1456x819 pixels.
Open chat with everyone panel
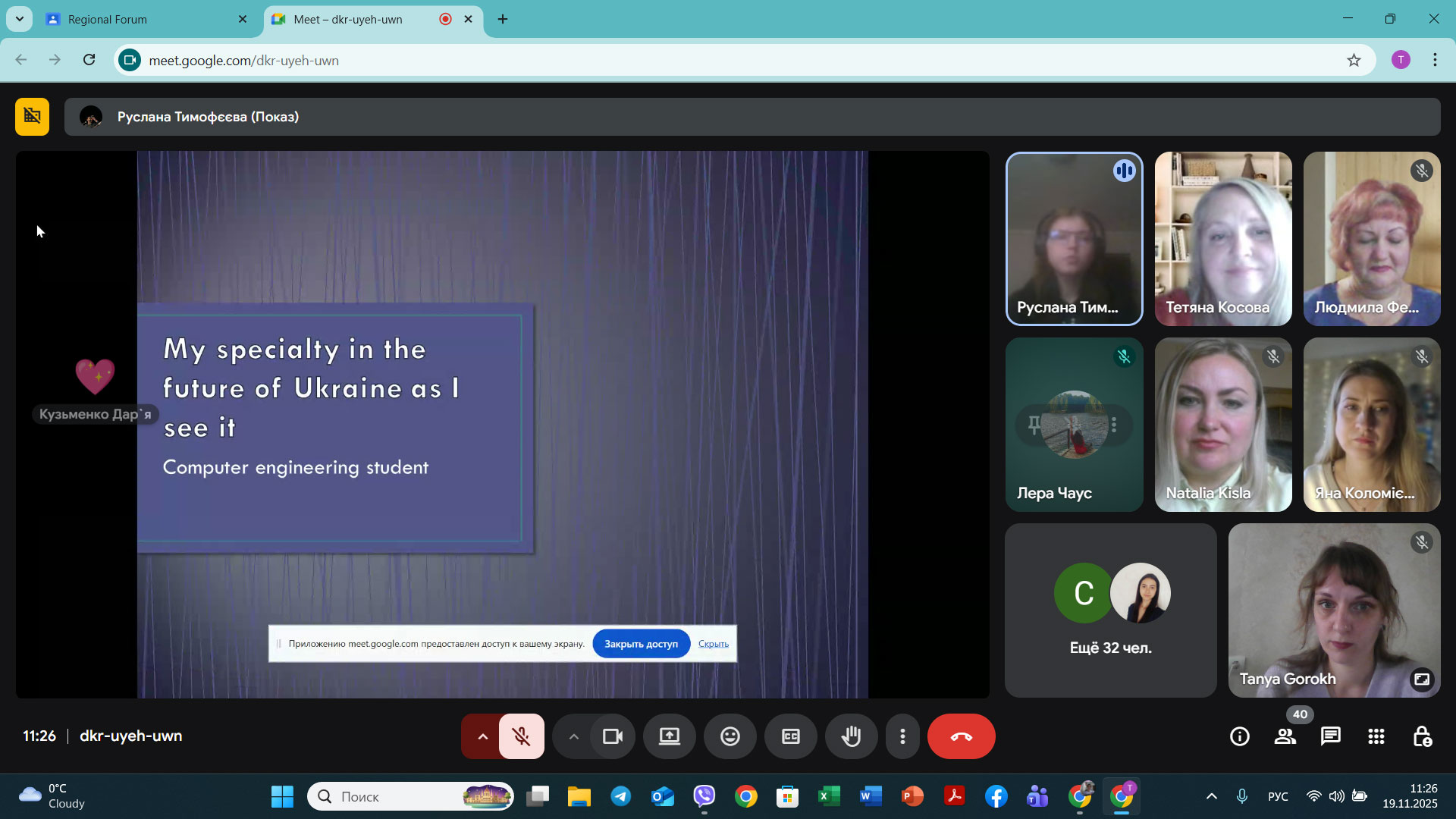click(1330, 736)
